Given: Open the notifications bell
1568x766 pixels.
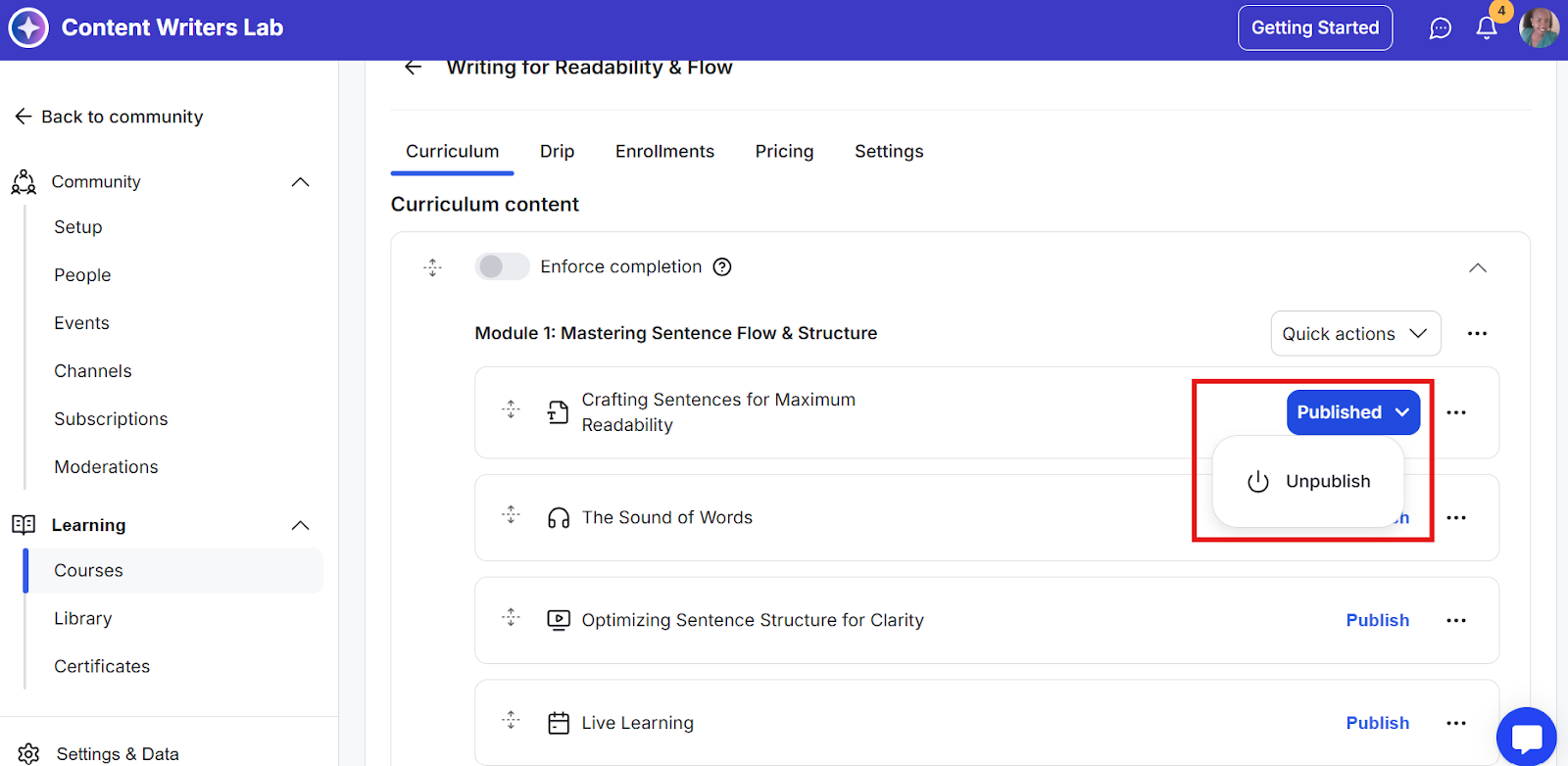Looking at the screenshot, I should point(1486,28).
